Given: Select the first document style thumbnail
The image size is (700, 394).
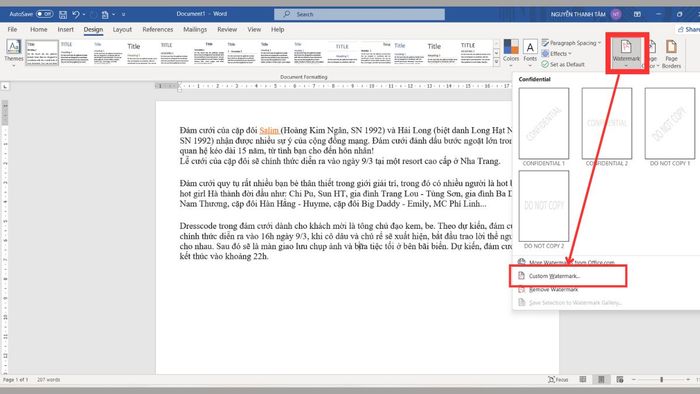Looking at the screenshot, I should (42, 53).
